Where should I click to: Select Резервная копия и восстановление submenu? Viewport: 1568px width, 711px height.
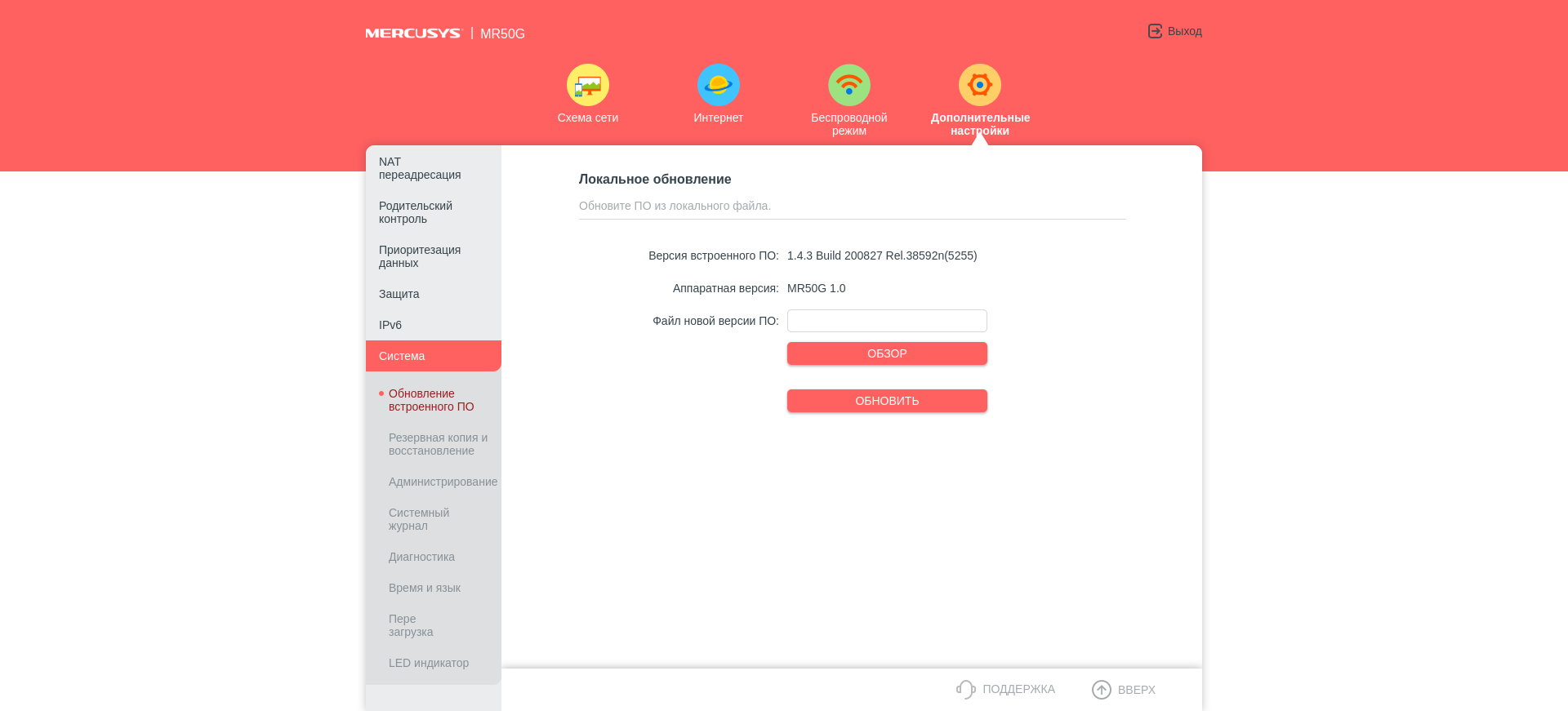(x=438, y=444)
